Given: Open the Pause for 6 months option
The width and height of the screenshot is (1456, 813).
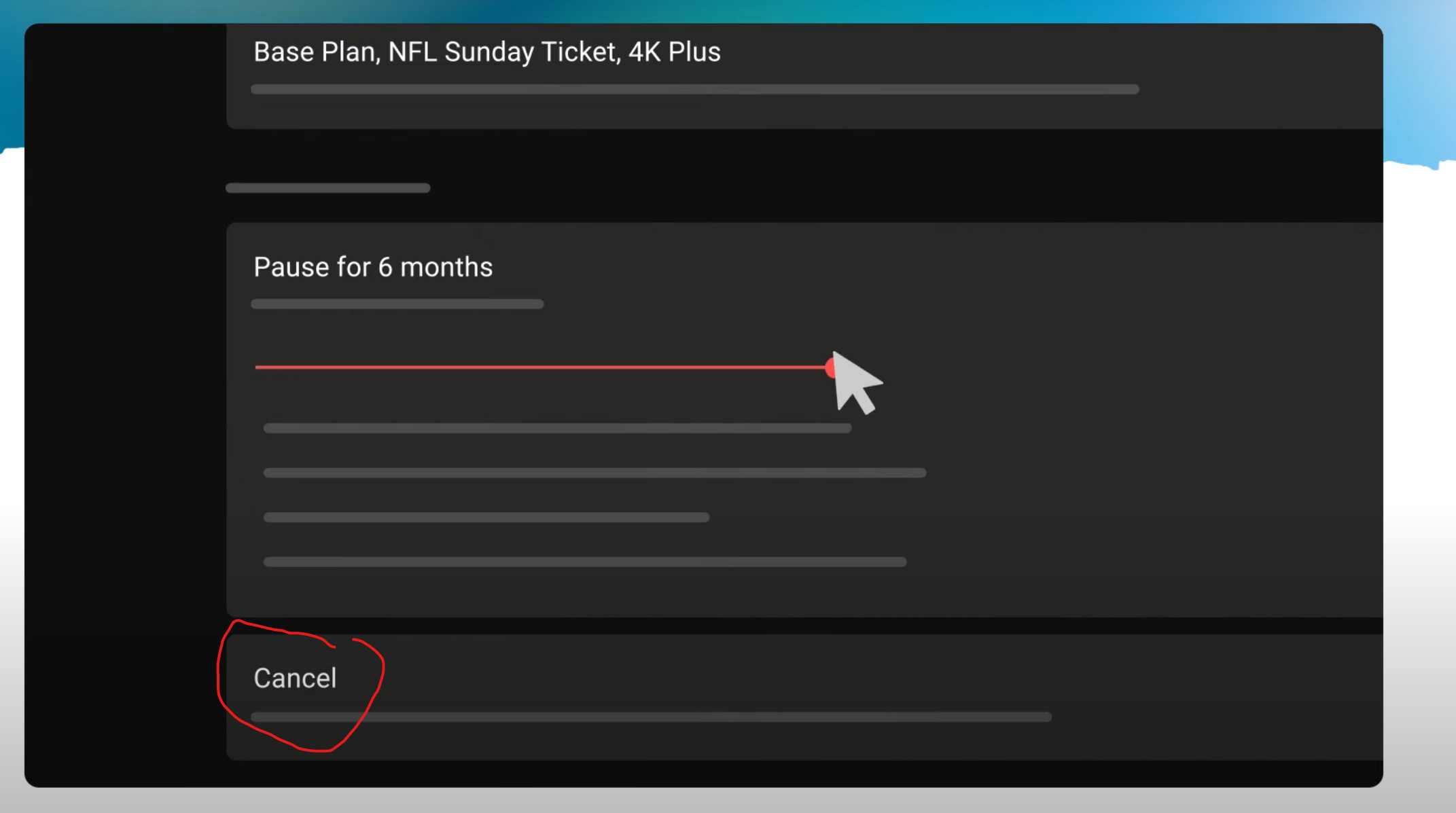Looking at the screenshot, I should click(373, 266).
